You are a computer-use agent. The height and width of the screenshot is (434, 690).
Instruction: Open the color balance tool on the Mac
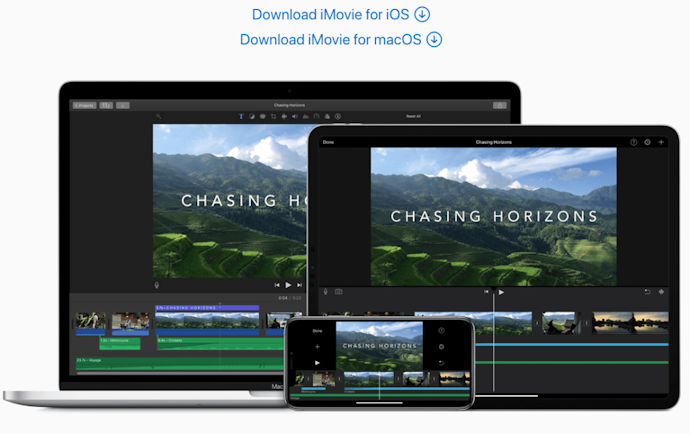[x=252, y=117]
